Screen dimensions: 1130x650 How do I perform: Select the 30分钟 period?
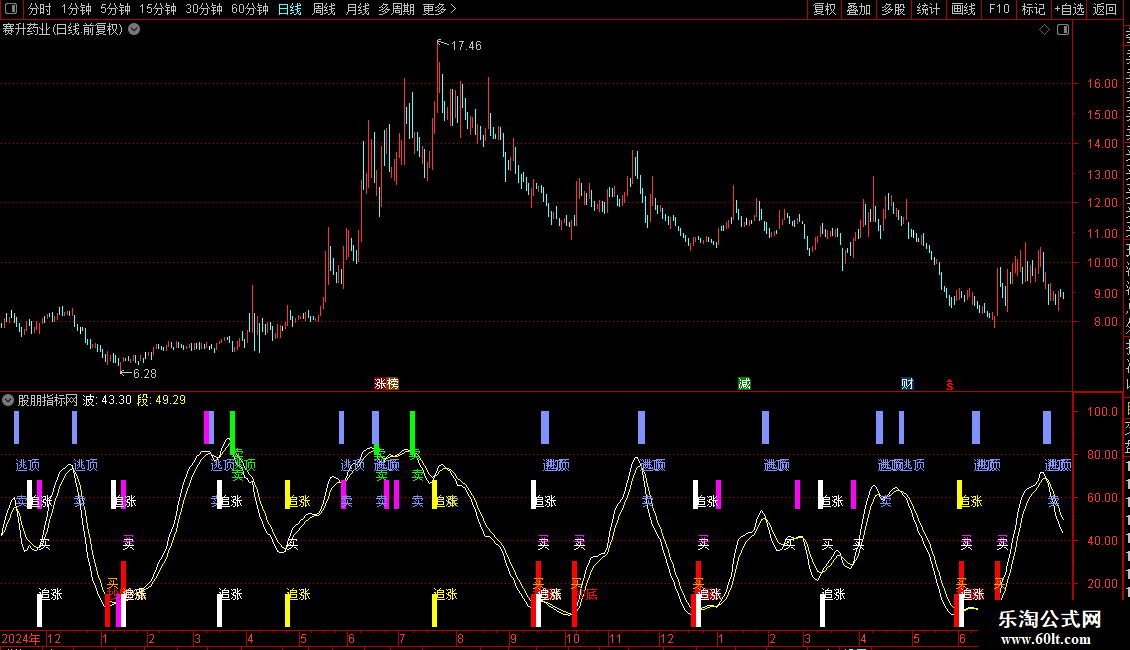pyautogui.click(x=204, y=9)
